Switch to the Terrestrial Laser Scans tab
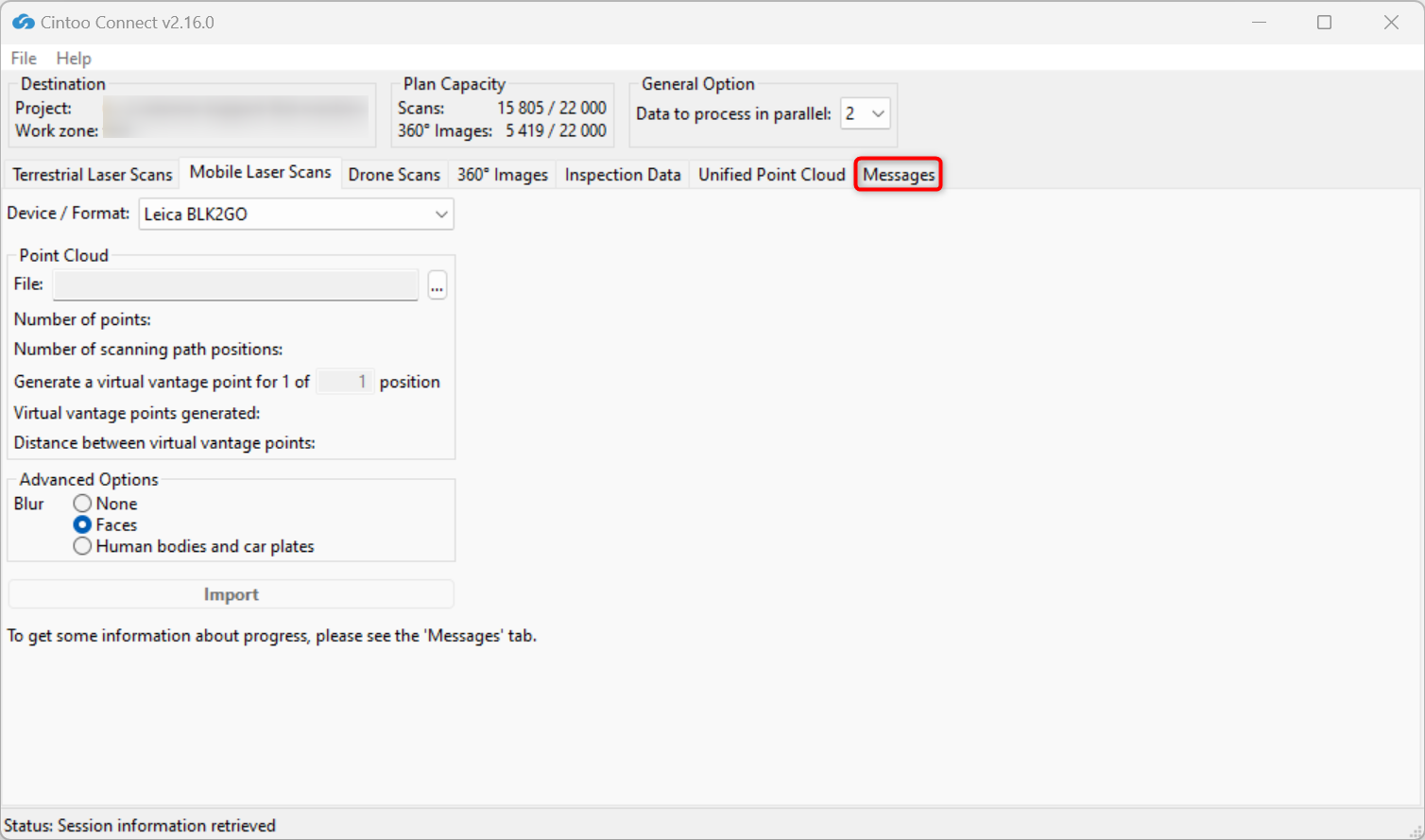The width and height of the screenshot is (1425, 840). [93, 175]
